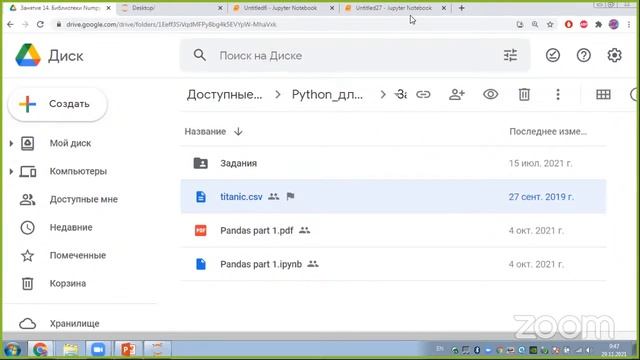Go to Доступные breadcrumb
640x360 pixels.
click(224, 95)
